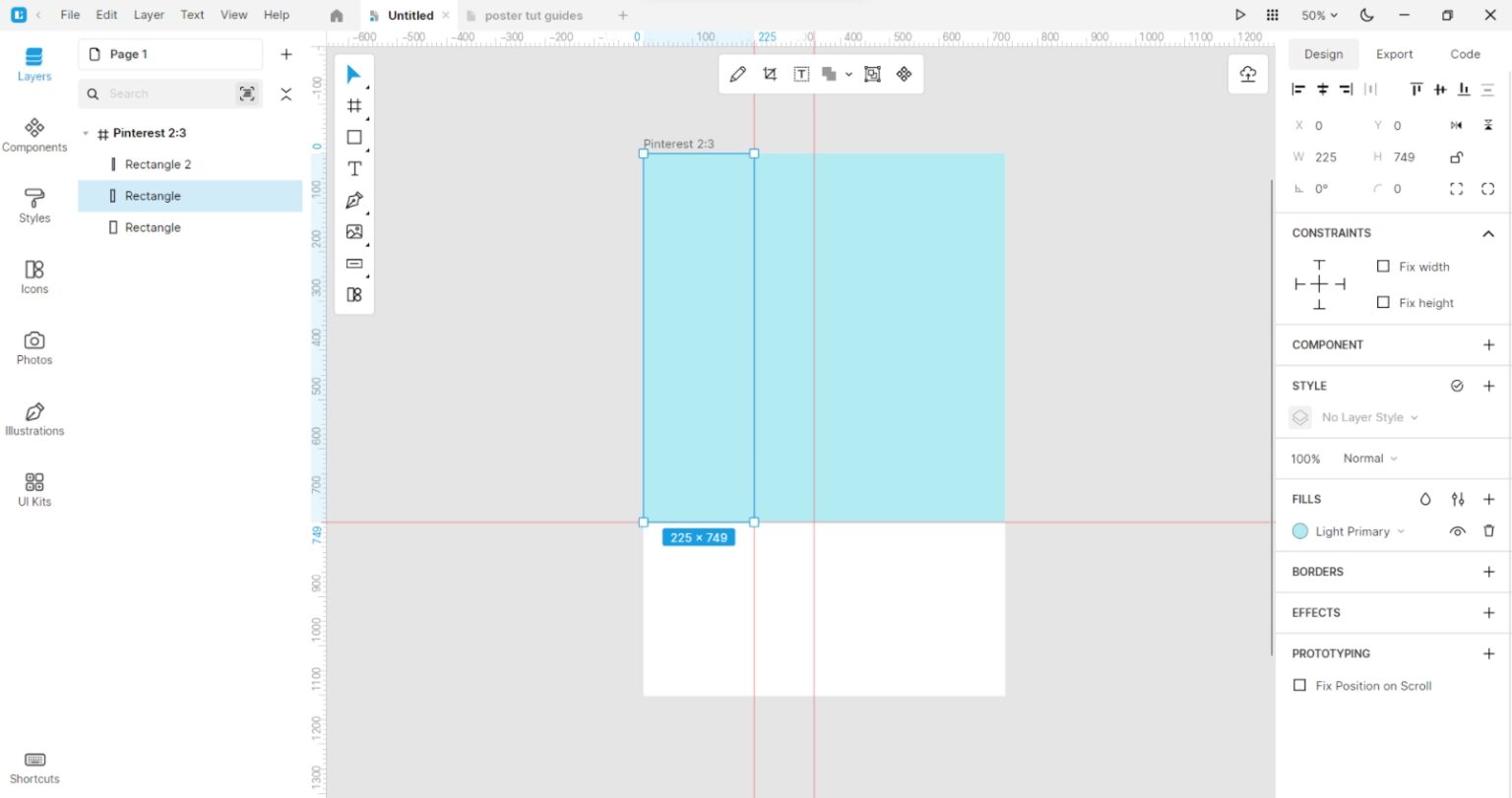Image resolution: width=1512 pixels, height=798 pixels.
Task: Expand boolean operations dropdown arrow
Action: pos(849,75)
